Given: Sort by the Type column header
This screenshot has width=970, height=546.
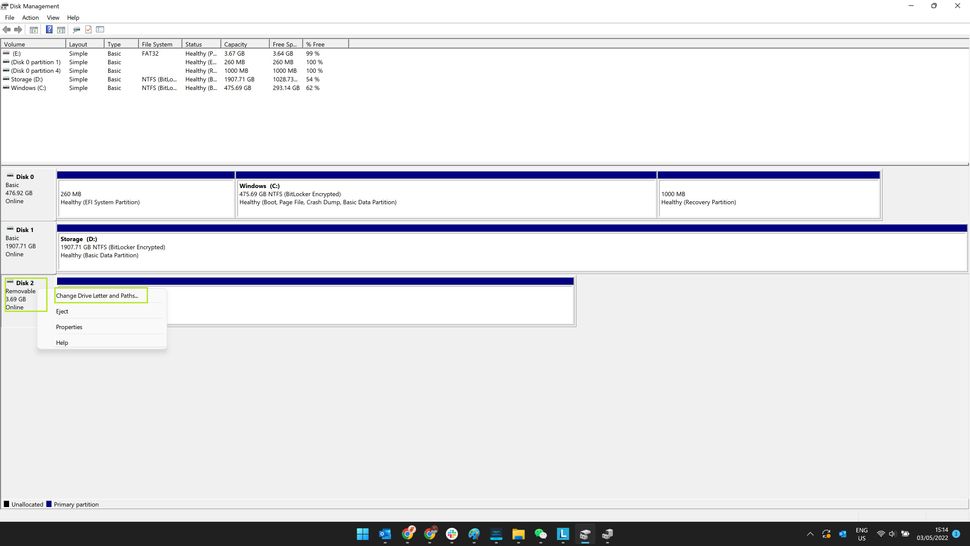Looking at the screenshot, I should (121, 44).
